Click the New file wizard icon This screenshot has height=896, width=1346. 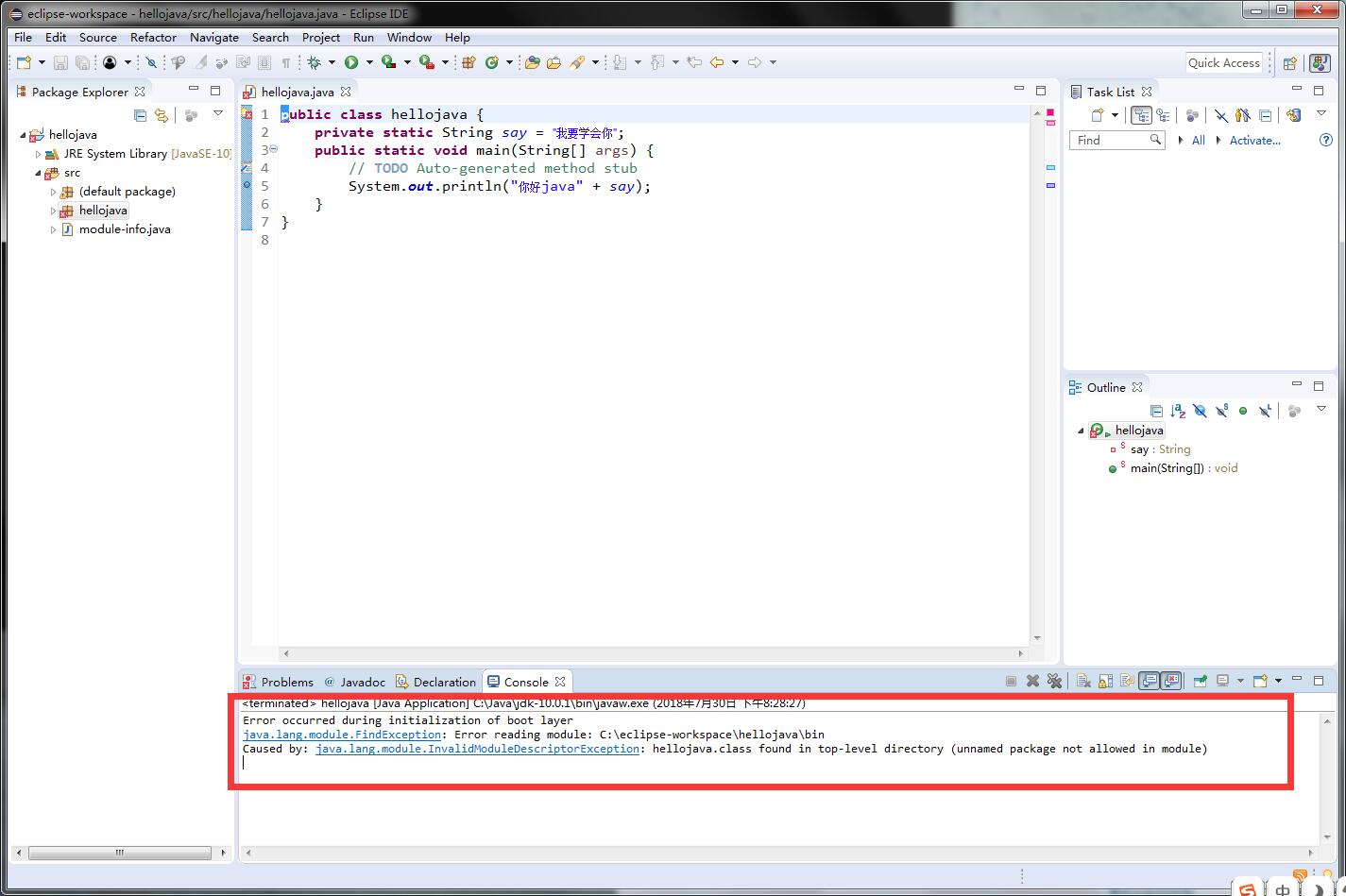[24, 62]
